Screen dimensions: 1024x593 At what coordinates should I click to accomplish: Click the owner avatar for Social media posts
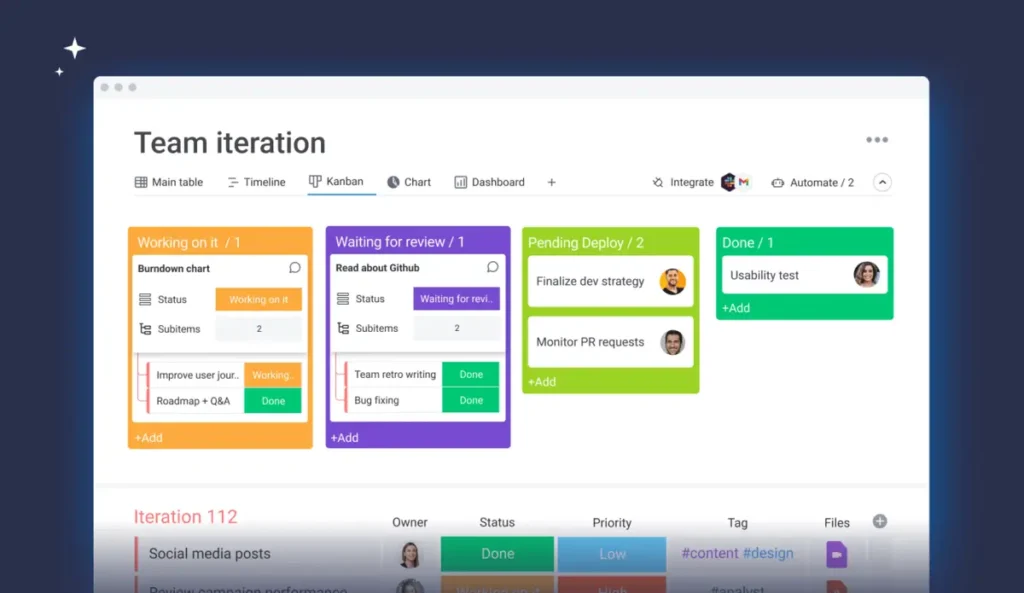click(x=409, y=553)
